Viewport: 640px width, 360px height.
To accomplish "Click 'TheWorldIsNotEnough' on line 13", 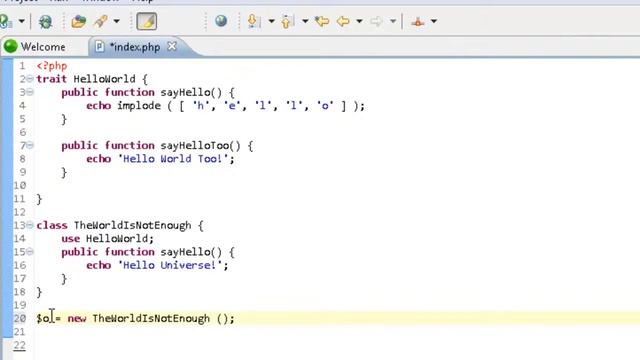I will pyautogui.click(x=132, y=225).
